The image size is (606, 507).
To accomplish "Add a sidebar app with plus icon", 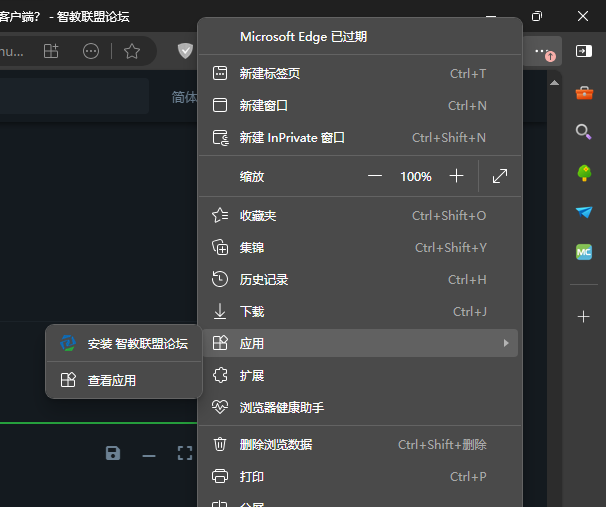I will click(584, 317).
